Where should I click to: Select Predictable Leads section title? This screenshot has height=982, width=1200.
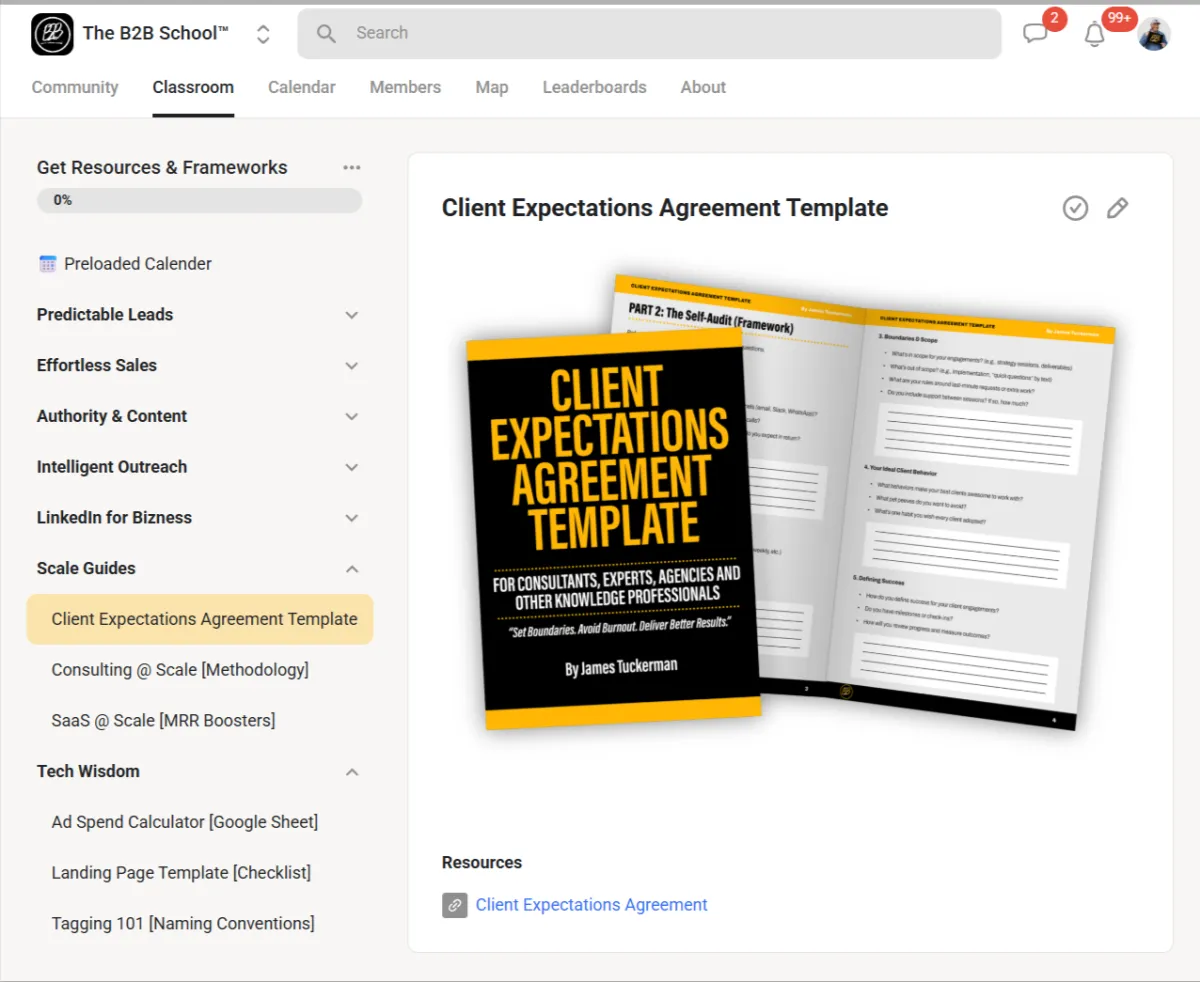[x=105, y=314]
